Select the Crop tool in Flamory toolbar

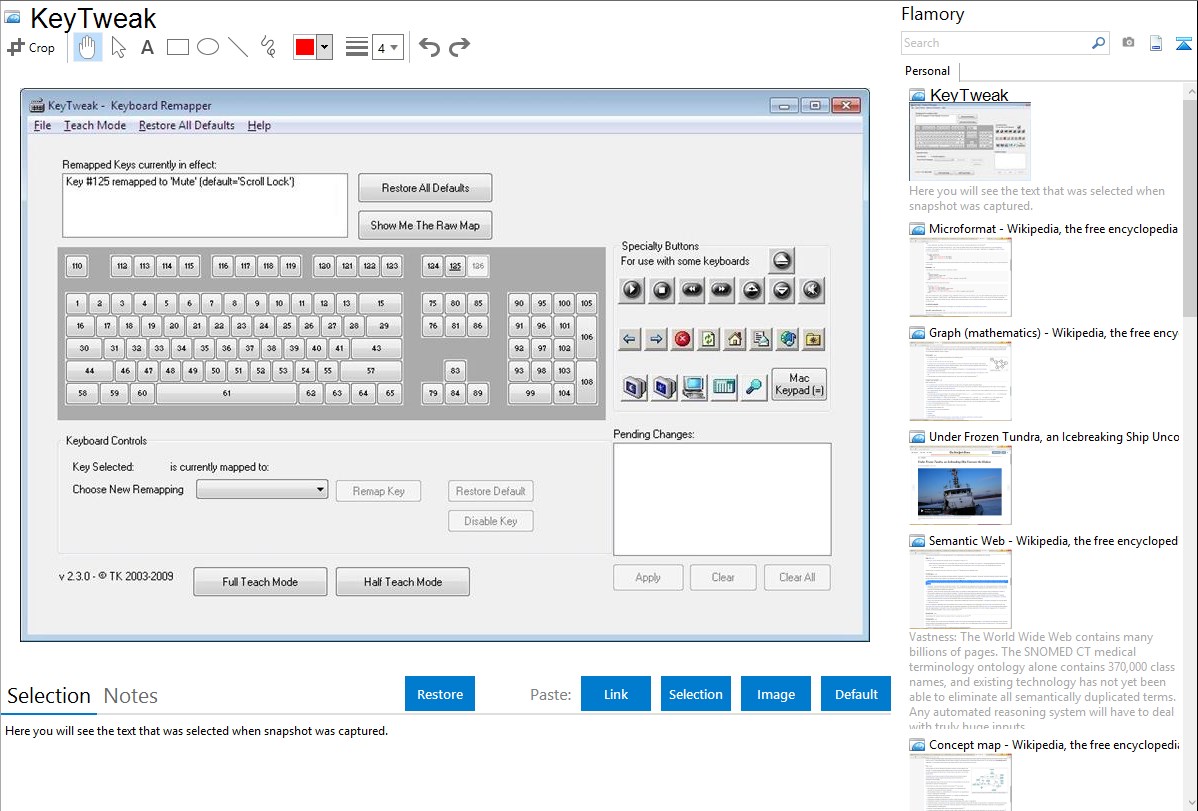tap(31, 47)
